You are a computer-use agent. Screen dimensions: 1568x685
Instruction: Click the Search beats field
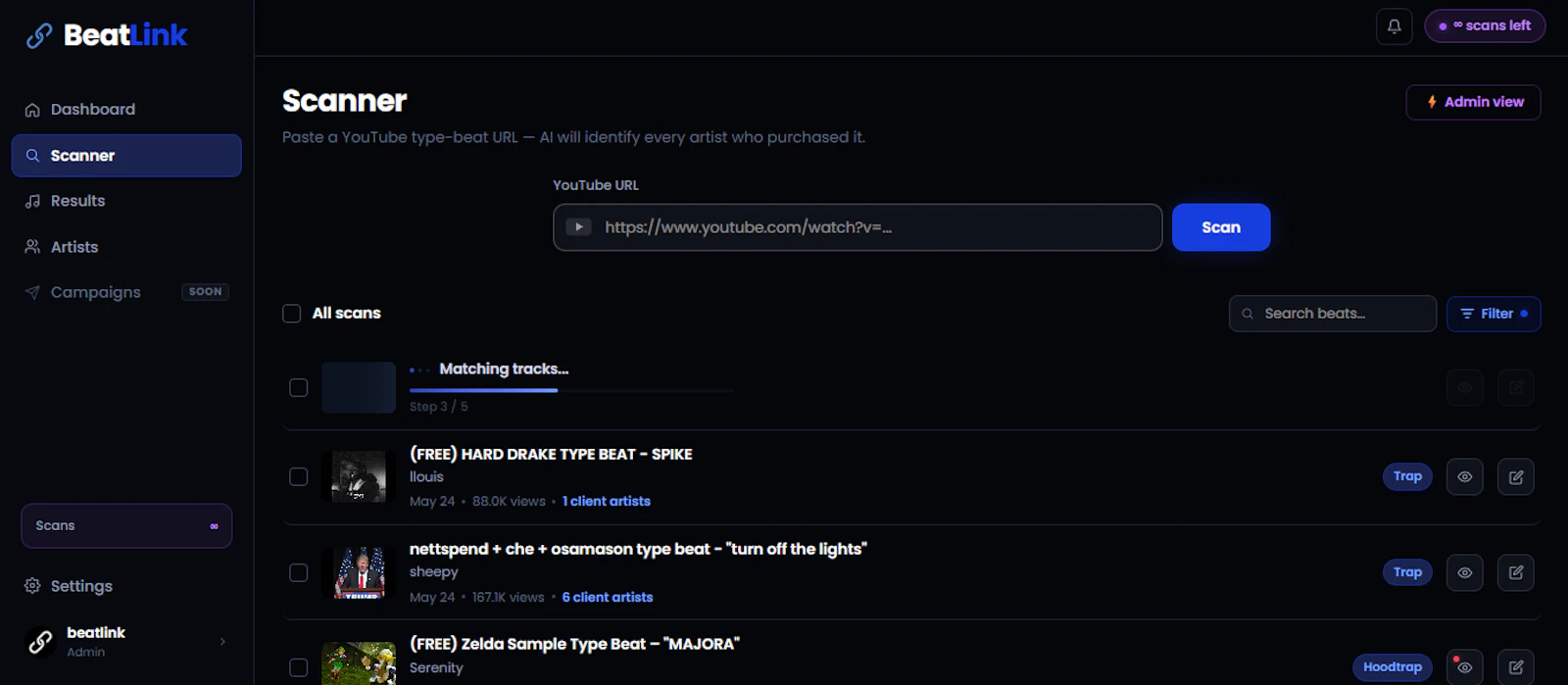click(1333, 314)
